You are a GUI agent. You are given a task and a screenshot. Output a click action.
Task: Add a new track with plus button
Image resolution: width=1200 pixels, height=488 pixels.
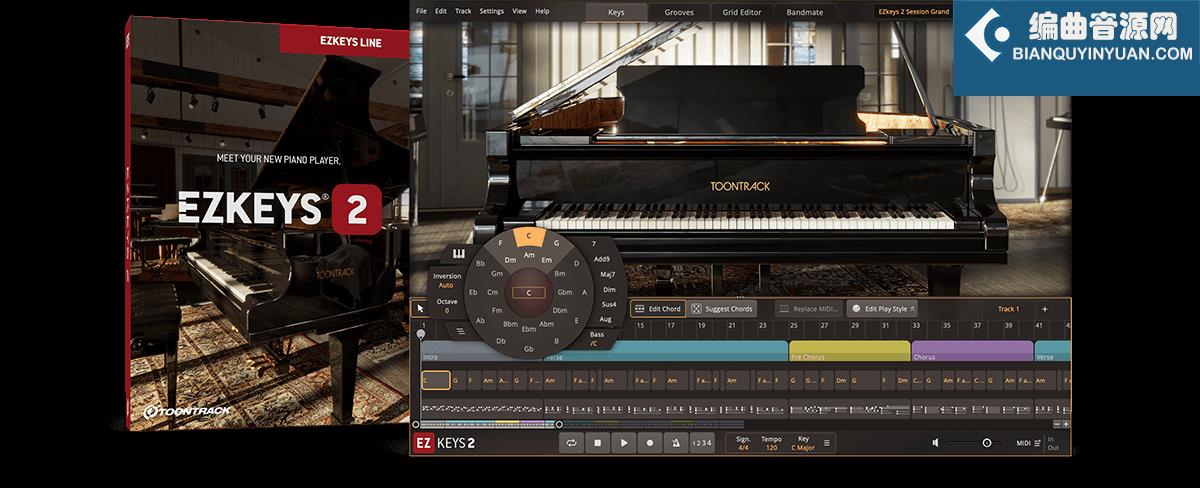1045,309
